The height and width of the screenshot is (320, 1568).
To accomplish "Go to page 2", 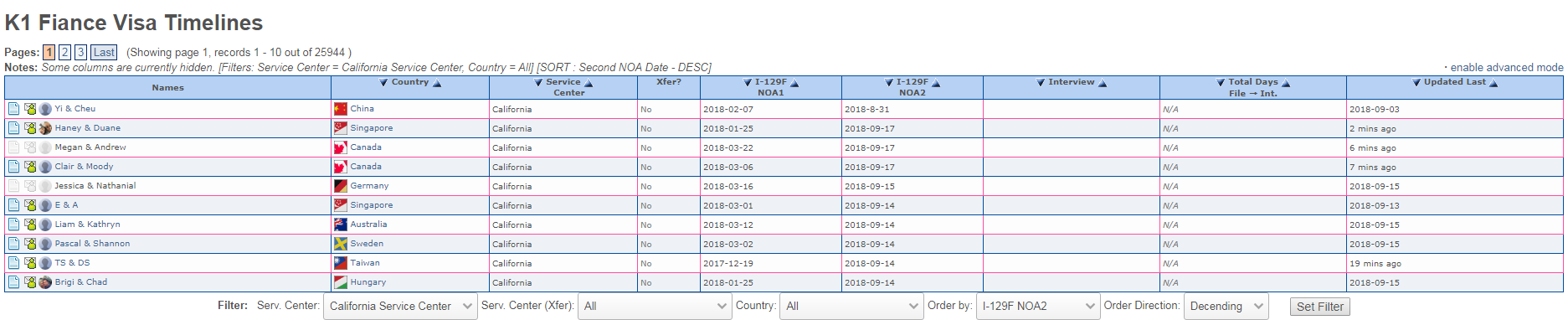I will point(64,52).
